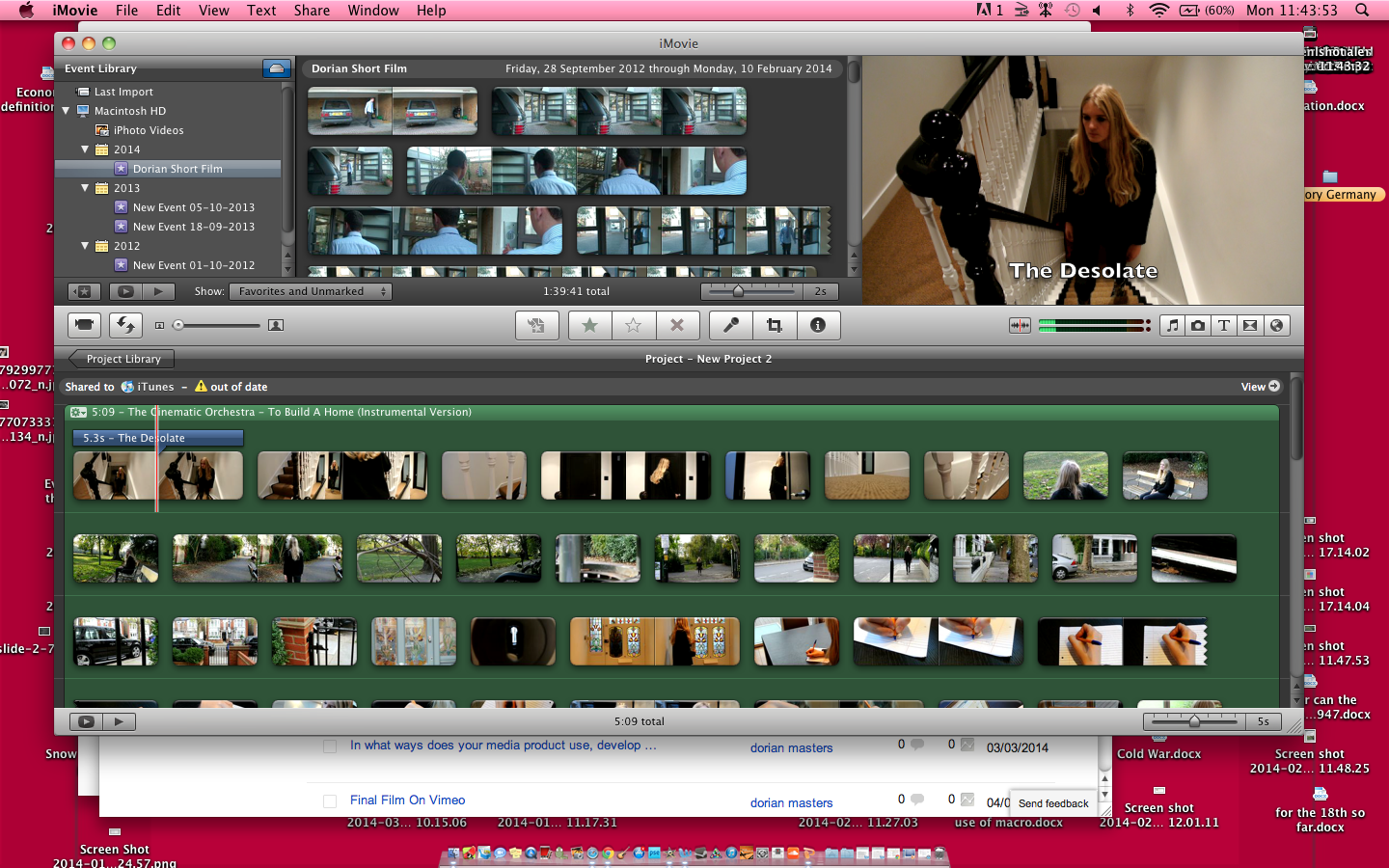
Task: Group events by disk icon
Action: (276, 68)
